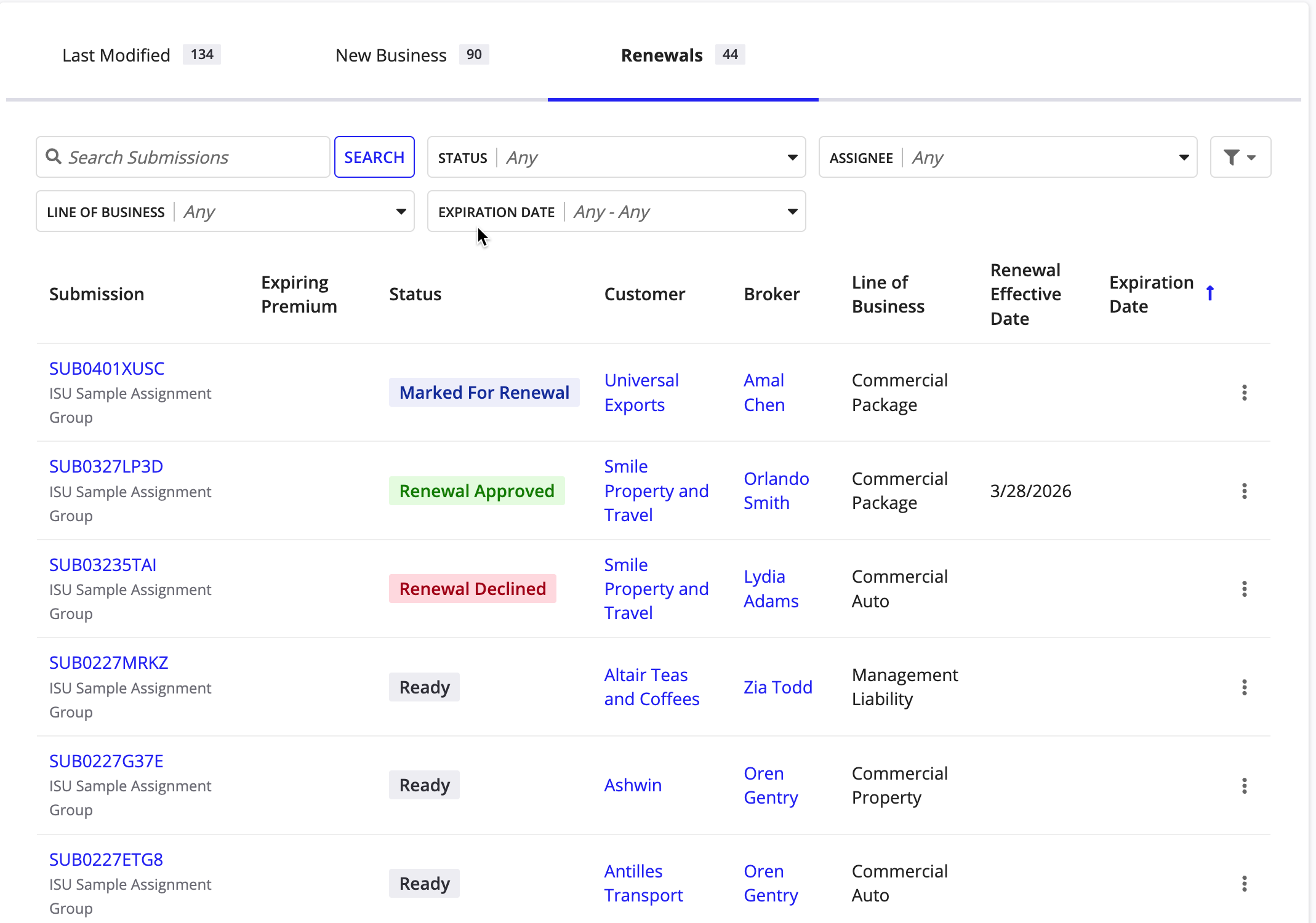Open customer Altair Teas and Coffees
The image size is (1316, 923).
[x=652, y=687]
